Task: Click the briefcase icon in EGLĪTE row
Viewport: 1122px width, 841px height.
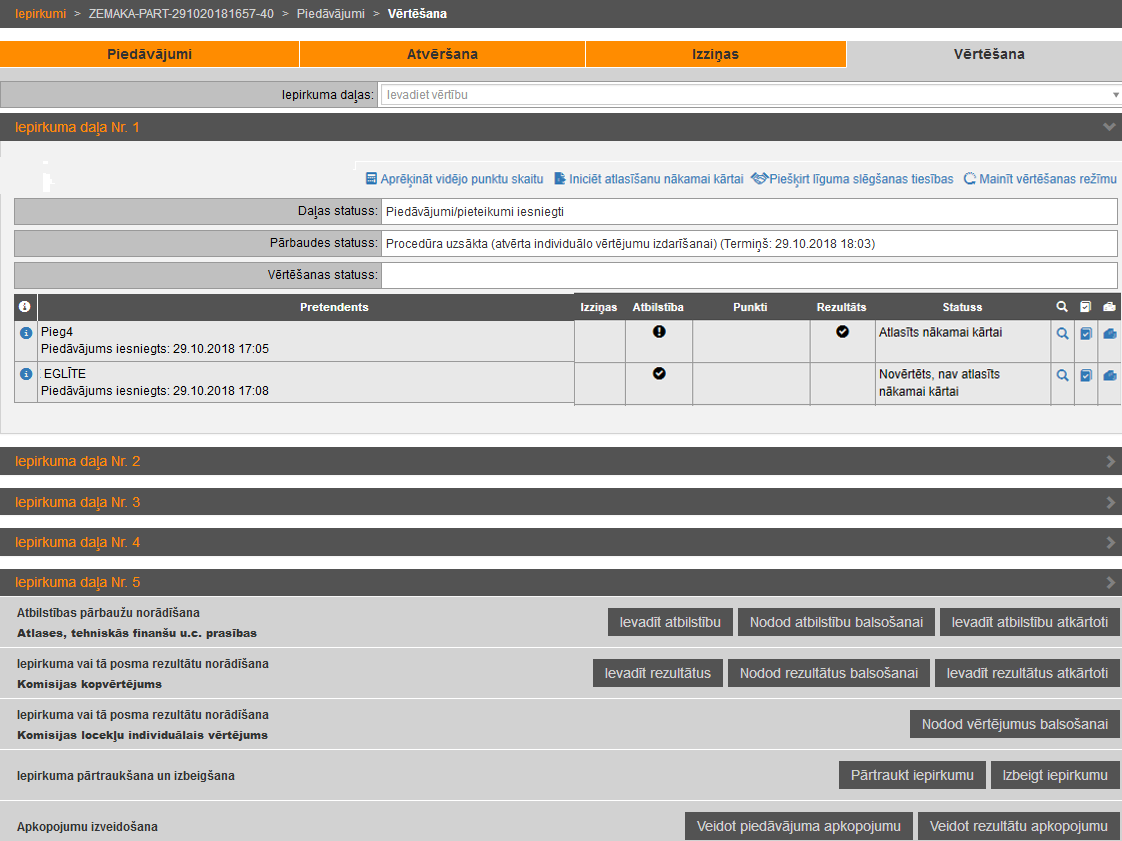Action: [1109, 376]
